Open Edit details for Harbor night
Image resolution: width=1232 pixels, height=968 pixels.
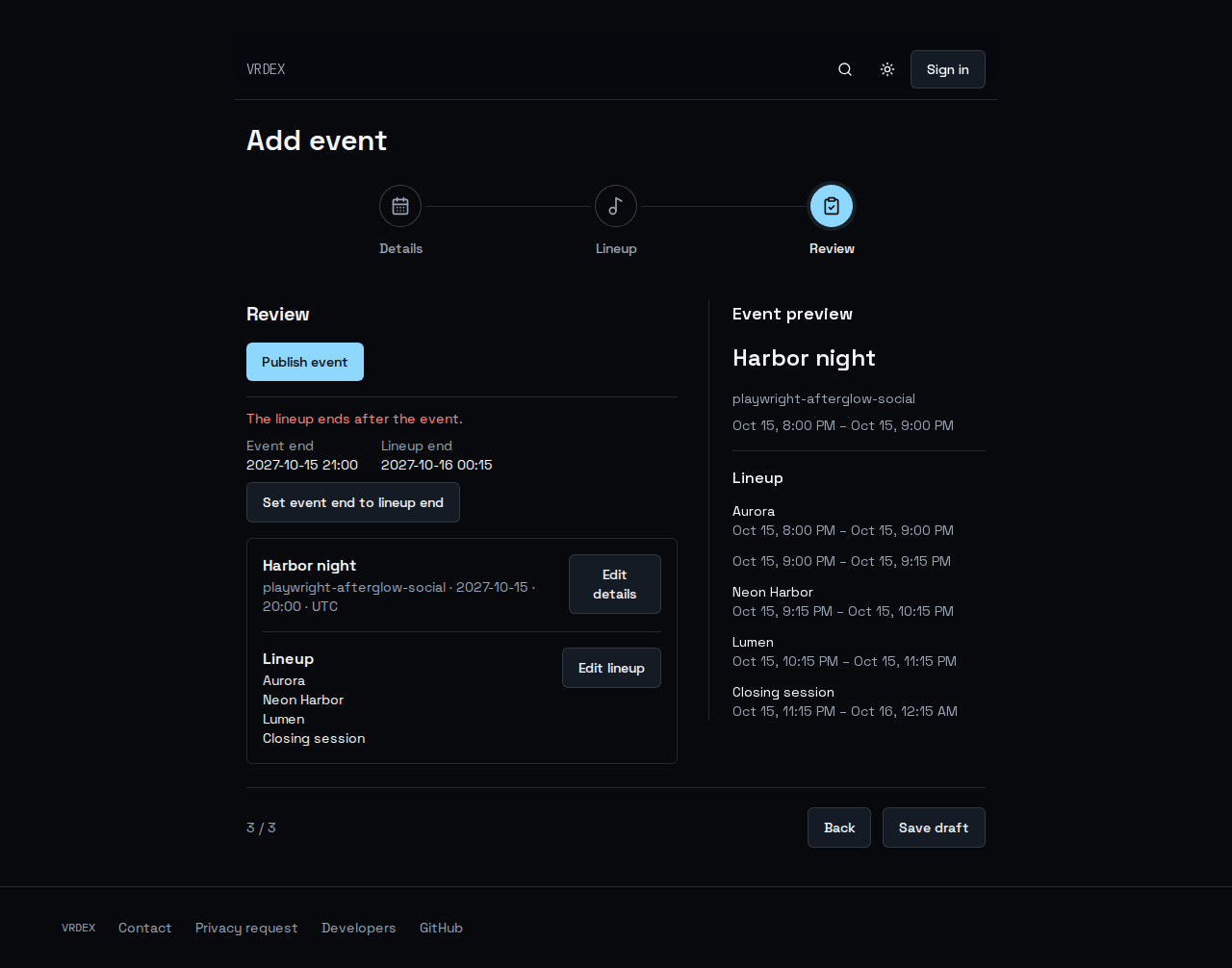615,584
